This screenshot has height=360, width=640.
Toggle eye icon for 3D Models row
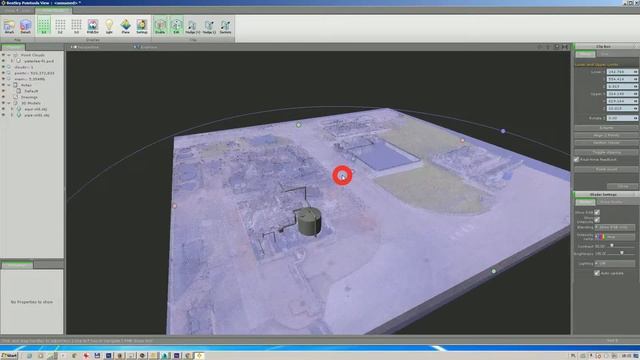[x=3, y=103]
